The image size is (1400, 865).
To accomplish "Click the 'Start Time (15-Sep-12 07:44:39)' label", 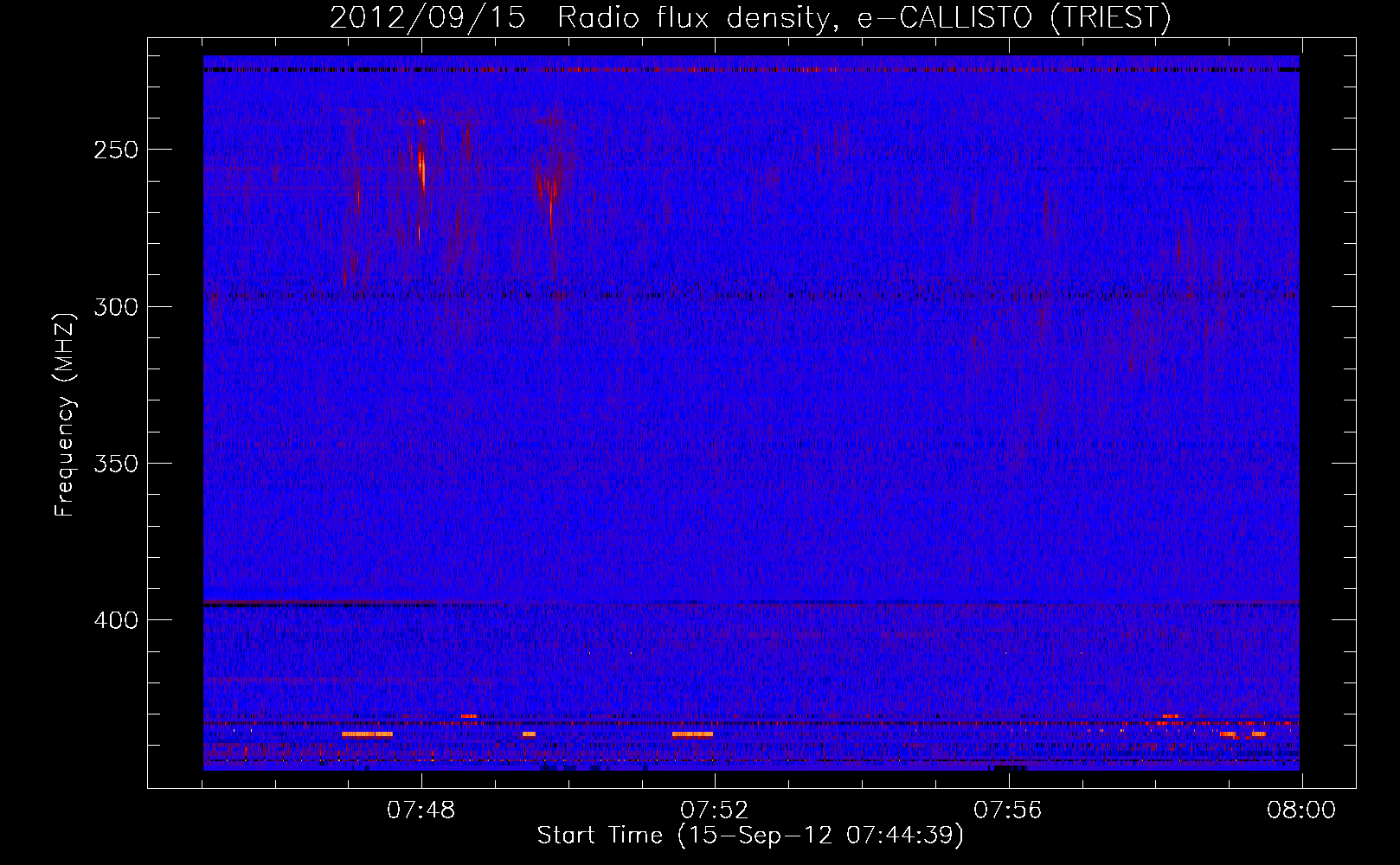I will pos(750,836).
